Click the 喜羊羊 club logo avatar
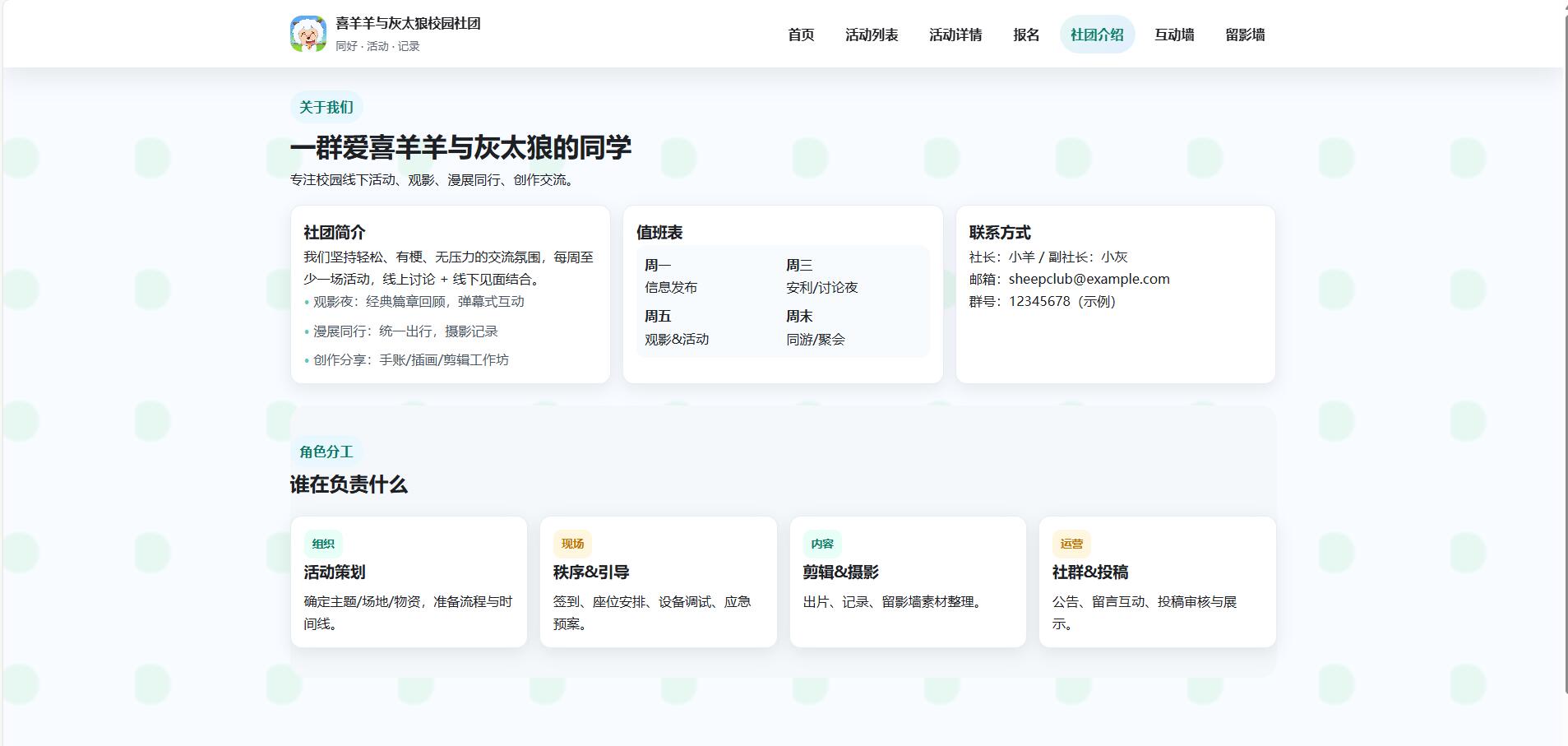The height and width of the screenshot is (746, 1568). point(308,33)
